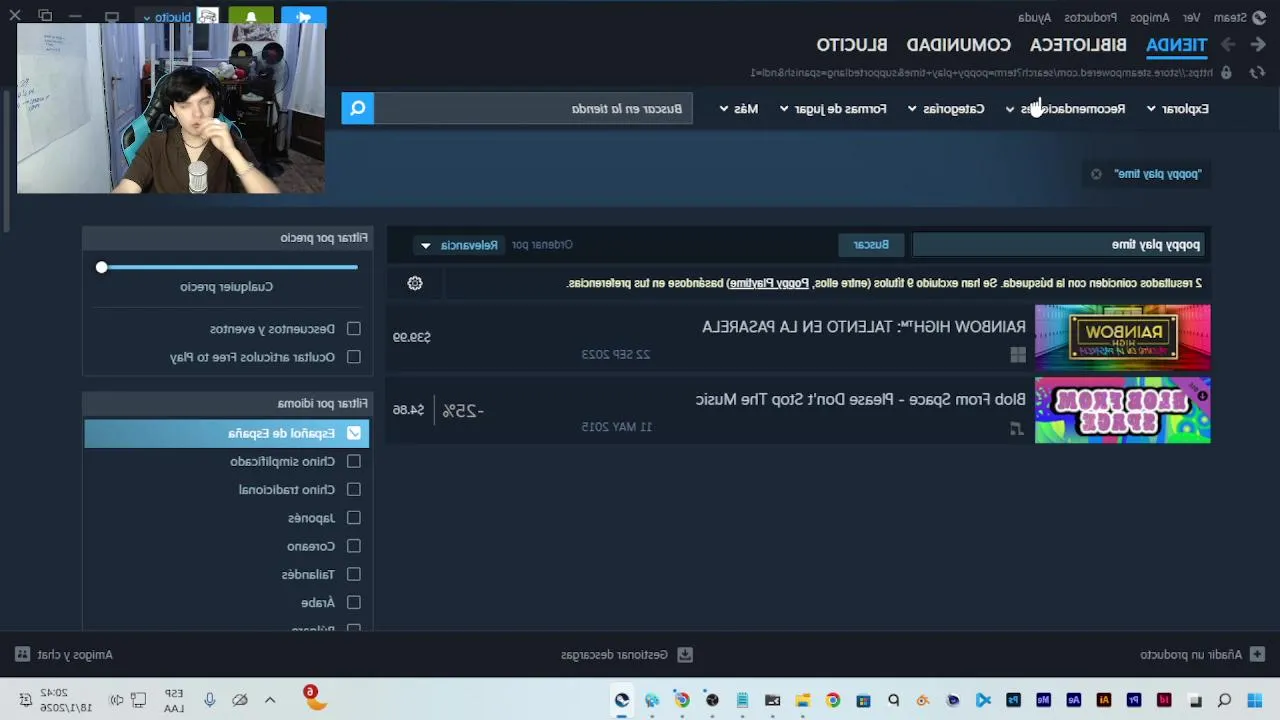Click the Añadir un producto plus icon
Image resolution: width=1280 pixels, height=720 pixels.
pyautogui.click(x=1258, y=654)
